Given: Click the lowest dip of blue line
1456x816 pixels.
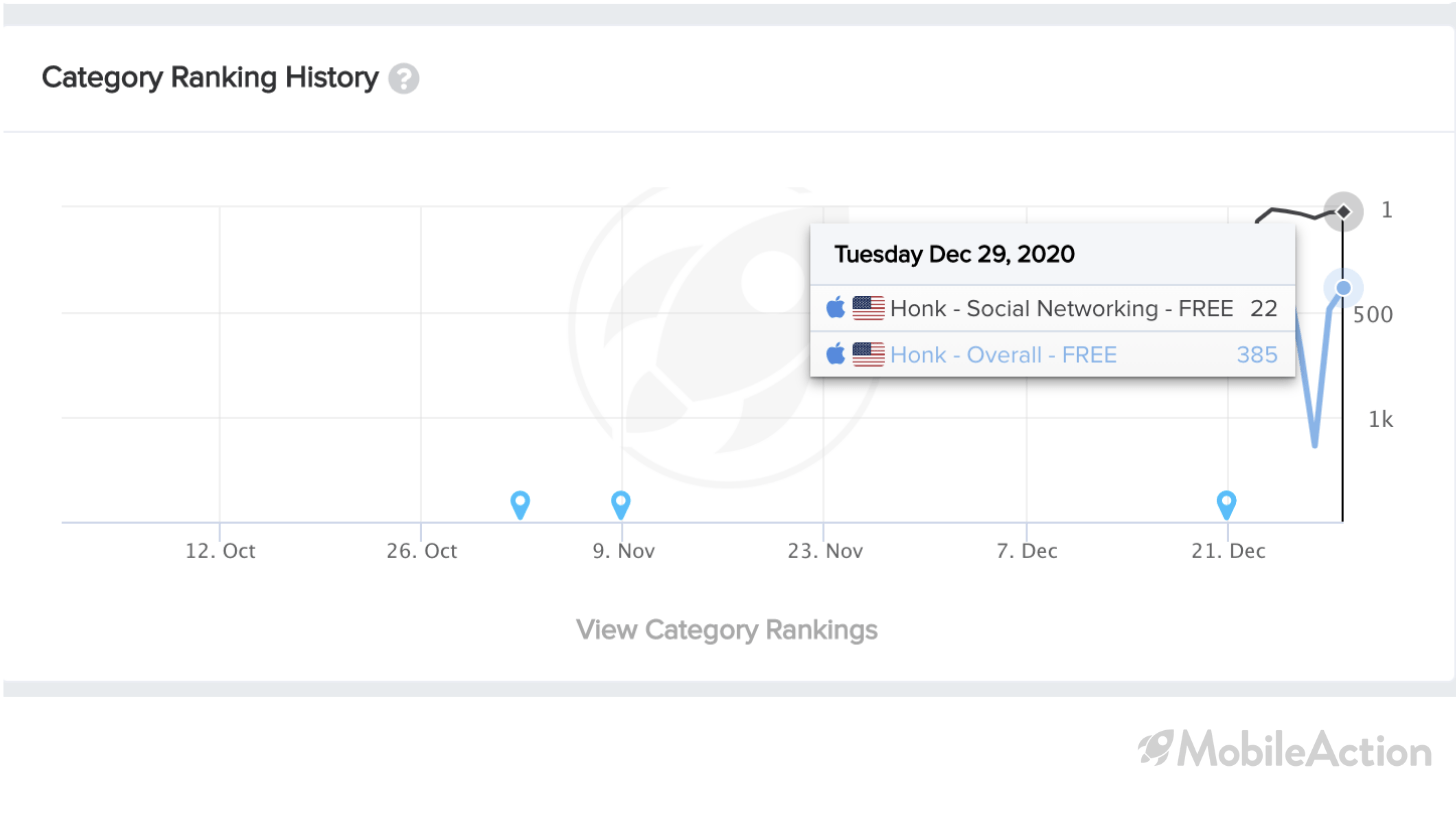Looking at the screenshot, I should click(1314, 445).
